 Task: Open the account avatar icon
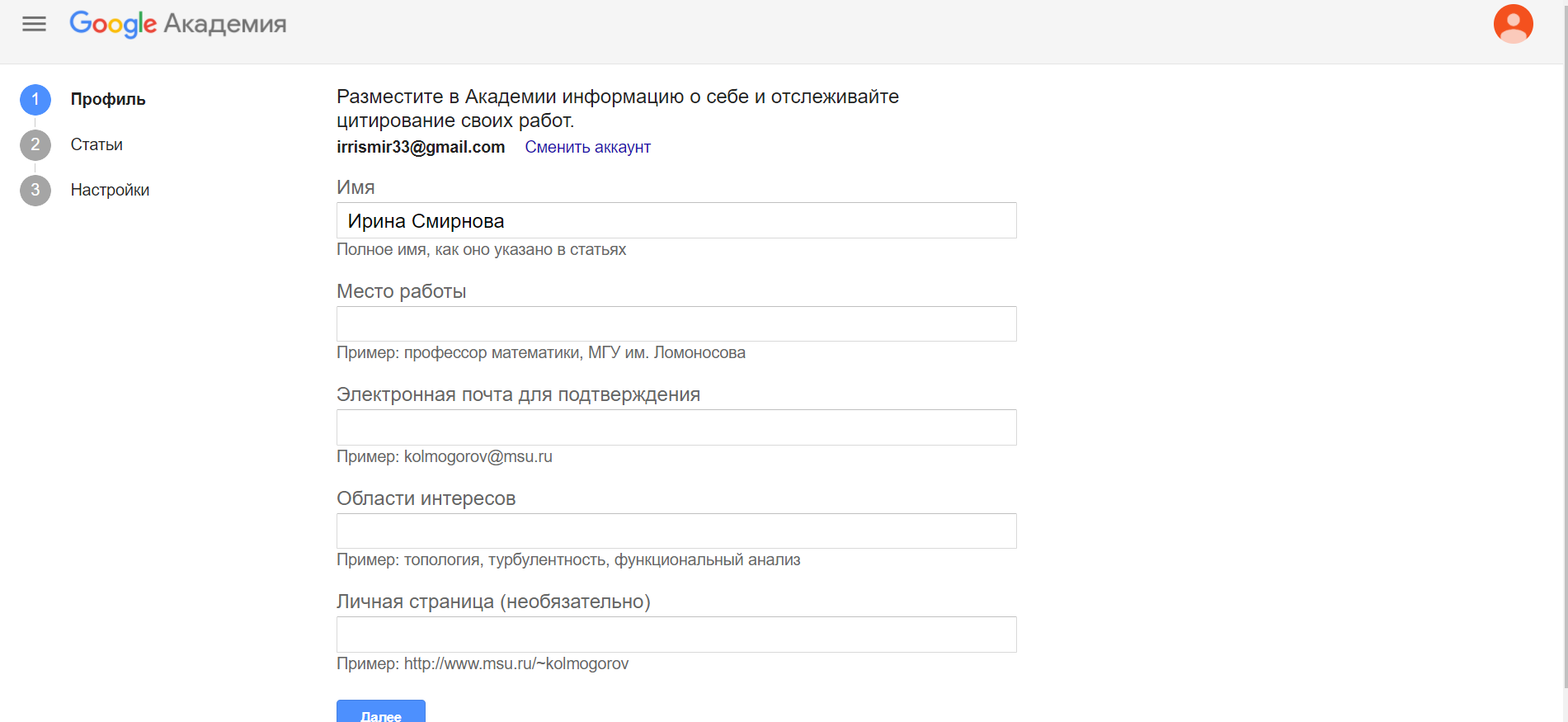click(x=1513, y=24)
